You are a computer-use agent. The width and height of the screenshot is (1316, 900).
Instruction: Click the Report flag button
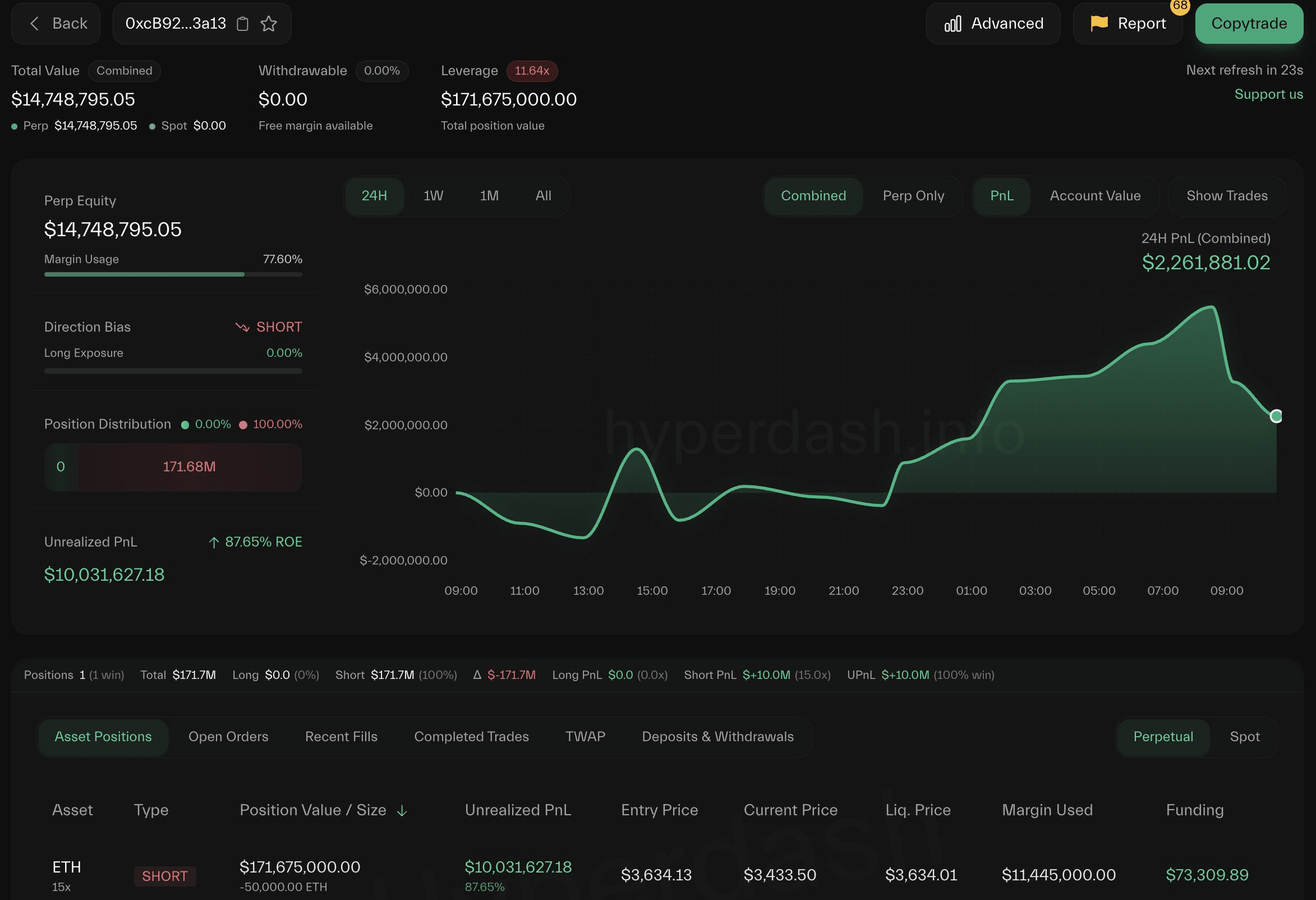pyautogui.click(x=1128, y=23)
